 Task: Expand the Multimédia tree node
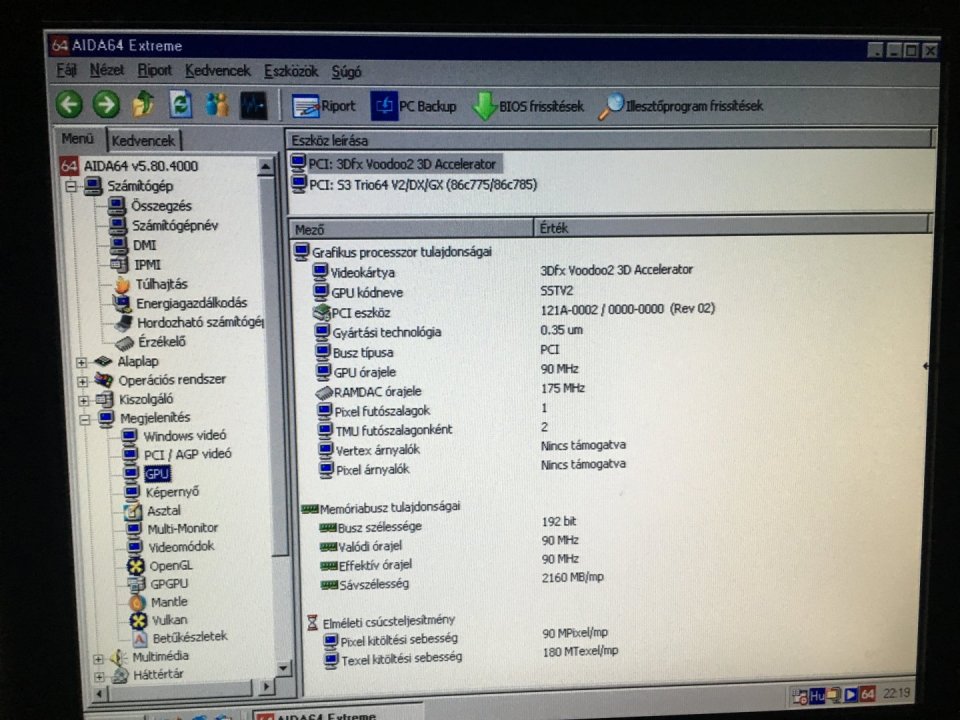point(98,659)
